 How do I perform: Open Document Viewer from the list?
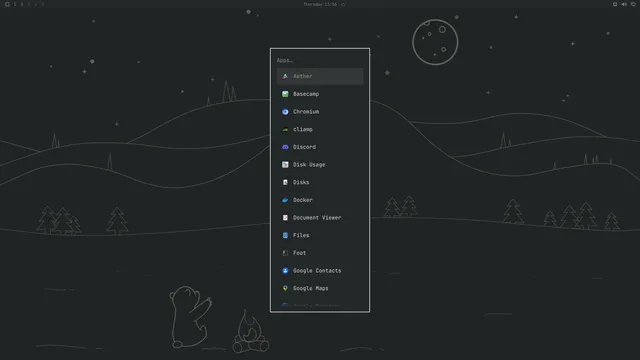point(320,218)
